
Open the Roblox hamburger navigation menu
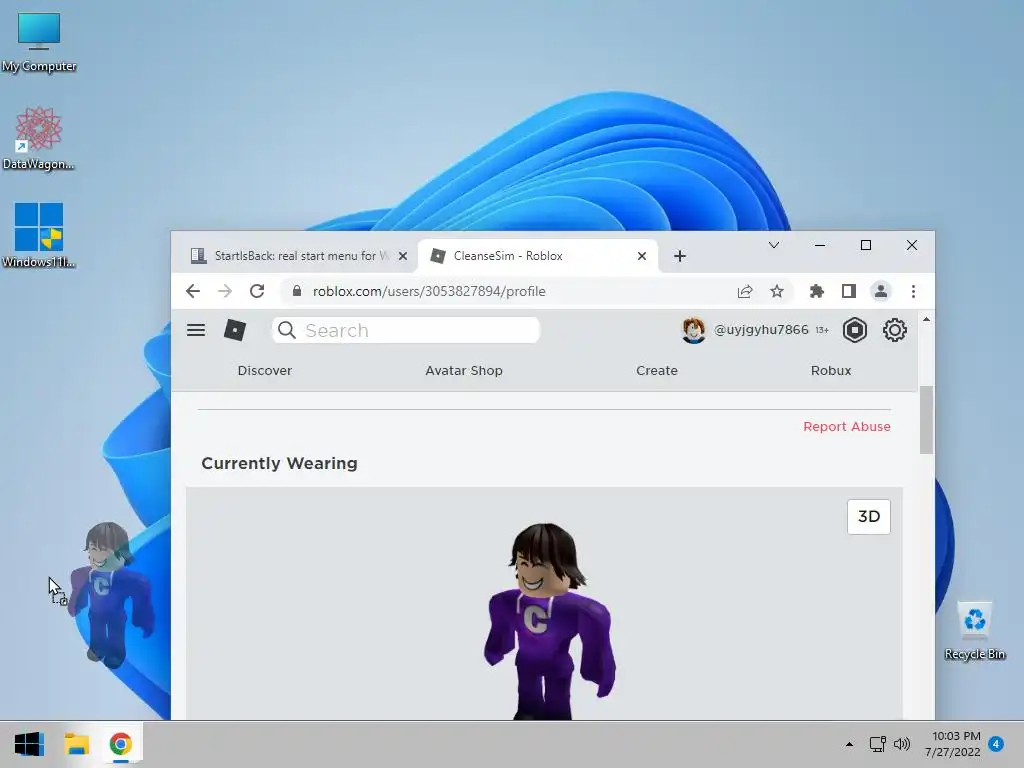point(196,330)
